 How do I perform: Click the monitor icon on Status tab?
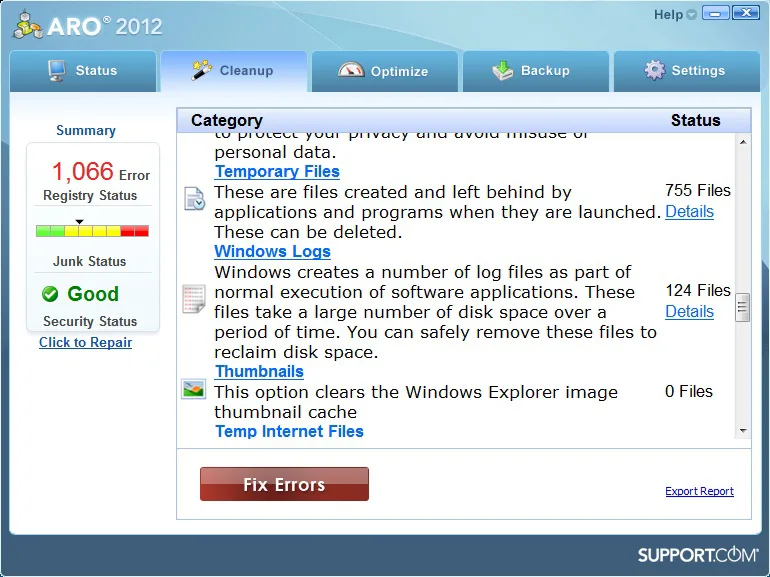click(57, 71)
